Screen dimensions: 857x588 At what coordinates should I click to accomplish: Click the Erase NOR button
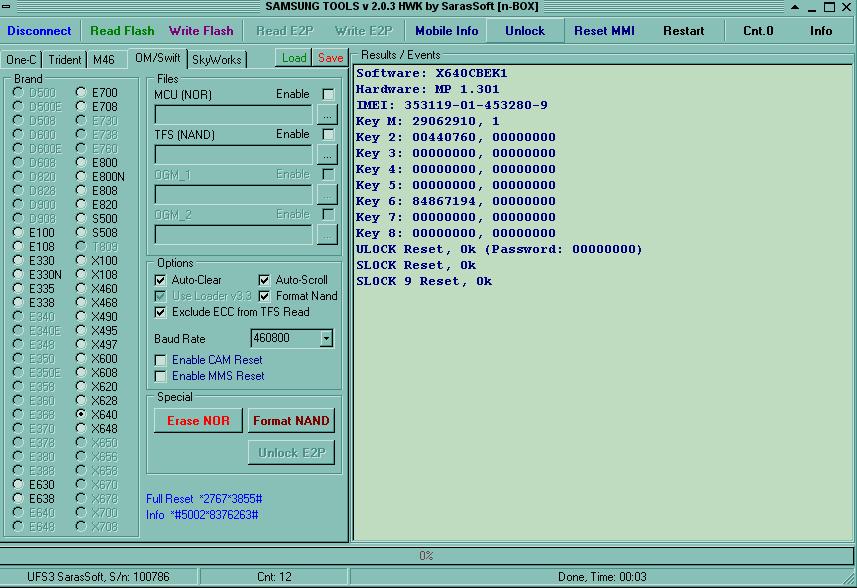(x=198, y=421)
